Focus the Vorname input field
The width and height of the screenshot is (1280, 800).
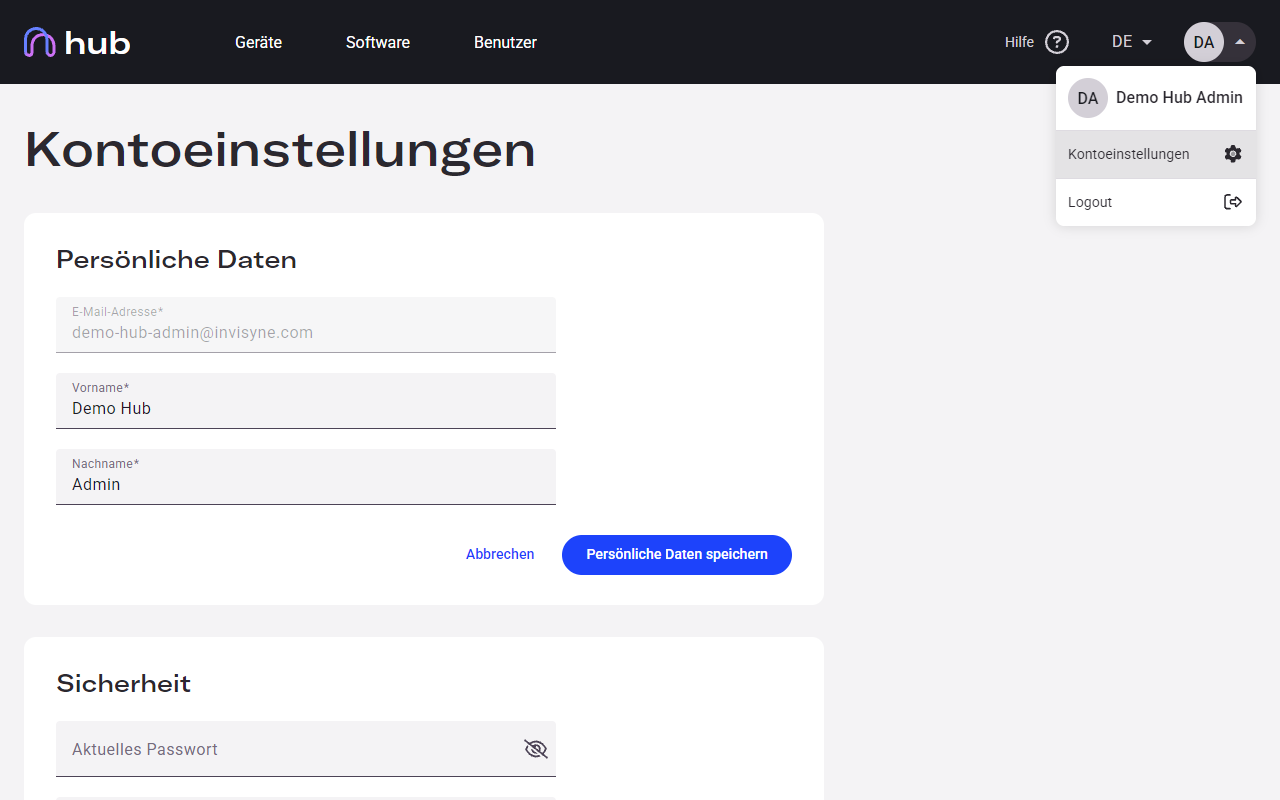pos(306,400)
